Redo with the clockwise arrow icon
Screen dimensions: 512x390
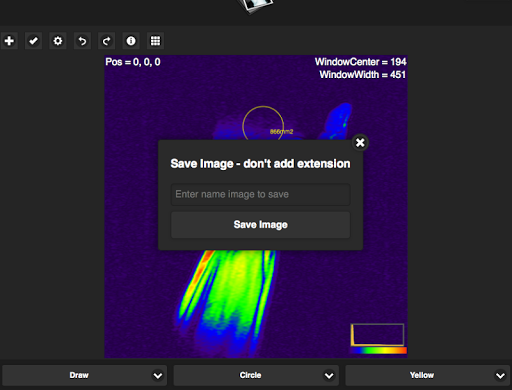click(106, 41)
